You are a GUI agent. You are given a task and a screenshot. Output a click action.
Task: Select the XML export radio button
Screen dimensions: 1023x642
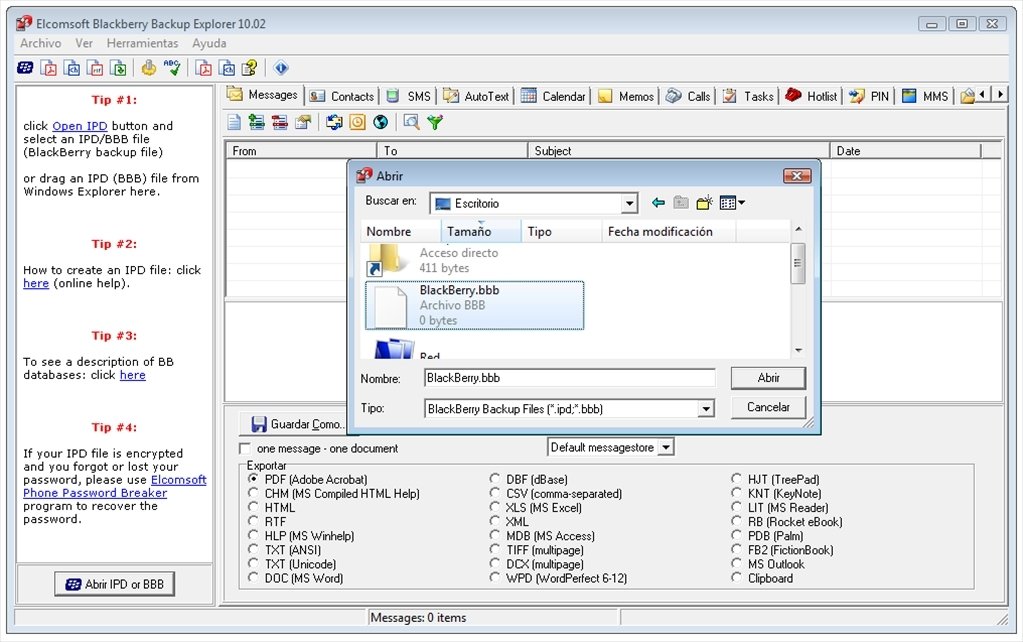[x=495, y=521]
